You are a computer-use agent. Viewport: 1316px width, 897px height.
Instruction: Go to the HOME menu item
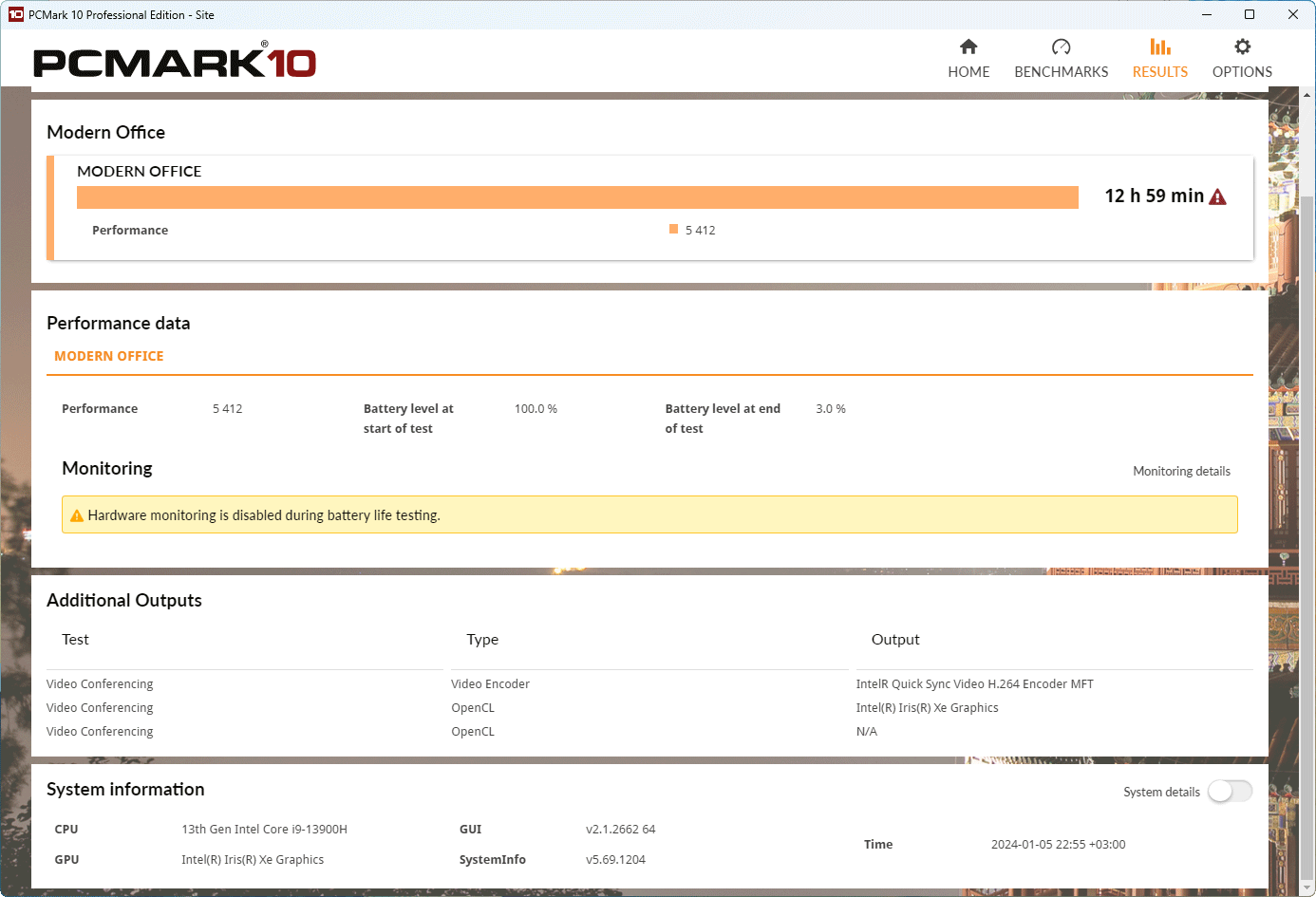coord(968,72)
